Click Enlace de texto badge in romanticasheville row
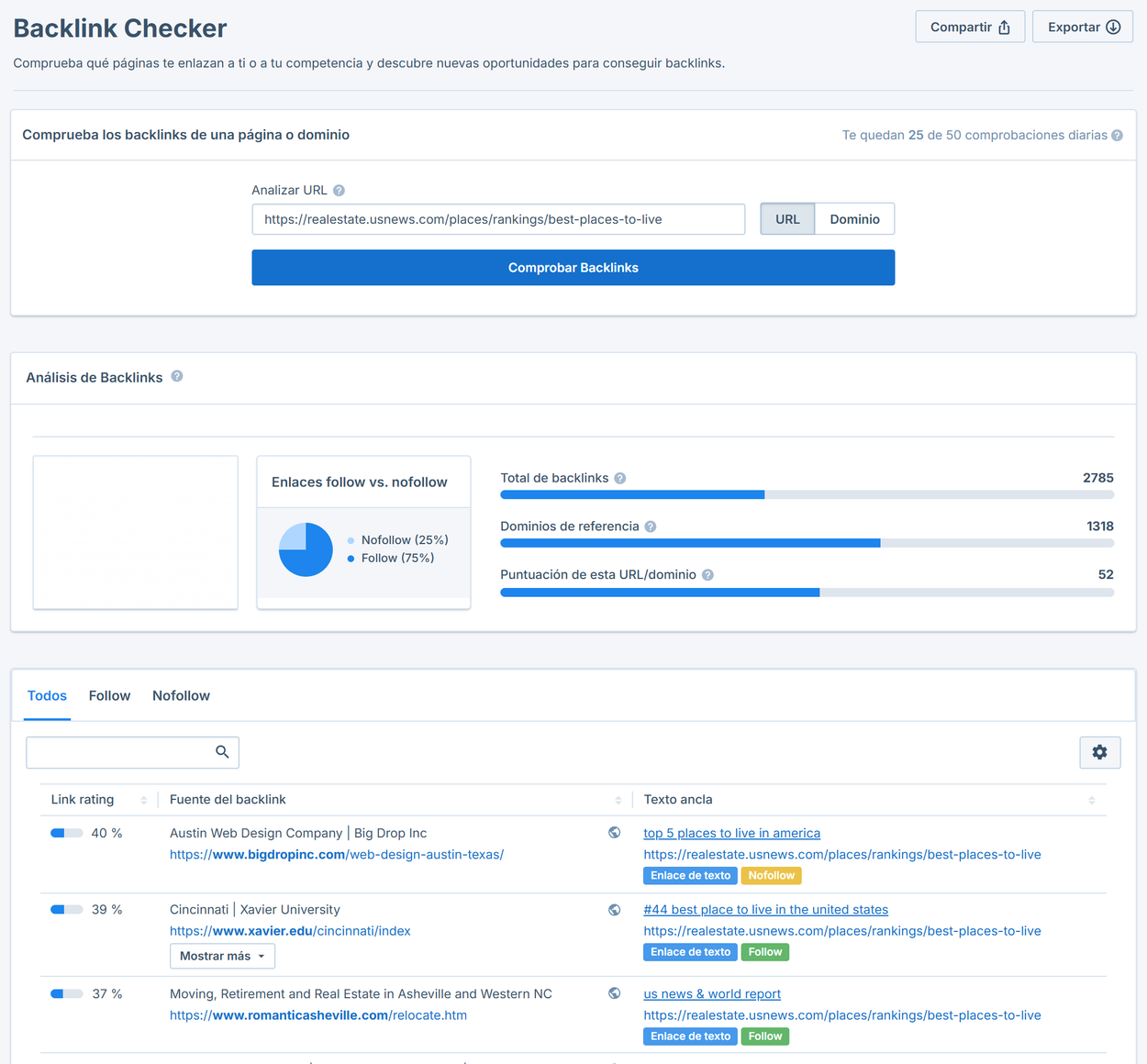This screenshot has width=1147, height=1064. pyautogui.click(x=690, y=1036)
